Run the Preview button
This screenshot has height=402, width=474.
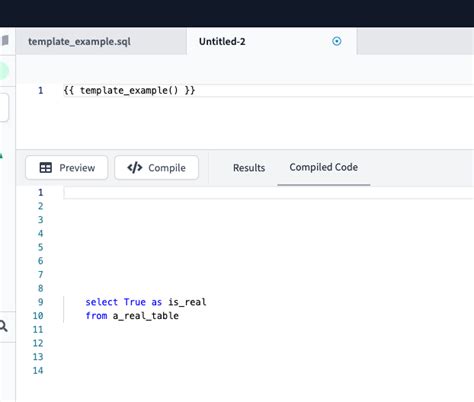pos(67,168)
